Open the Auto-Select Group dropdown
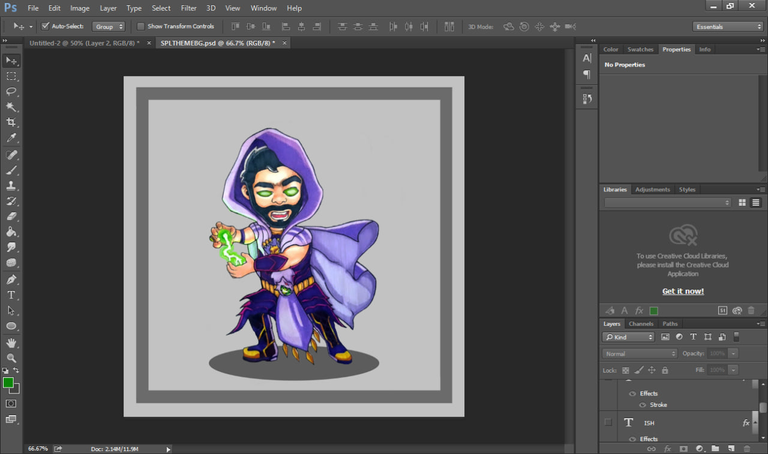768x454 pixels. (109, 26)
